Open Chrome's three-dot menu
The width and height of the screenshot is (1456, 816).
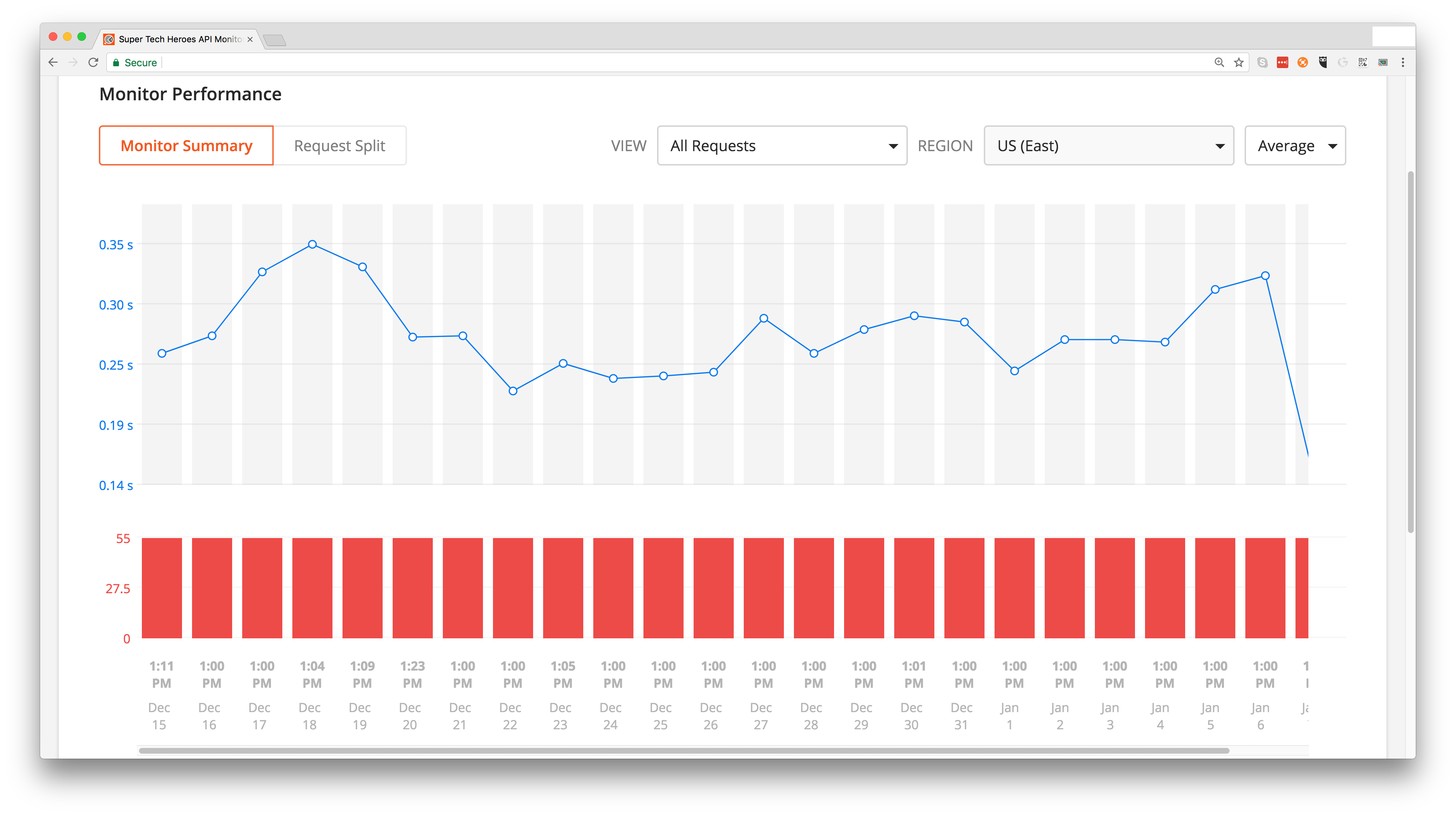[x=1403, y=63]
